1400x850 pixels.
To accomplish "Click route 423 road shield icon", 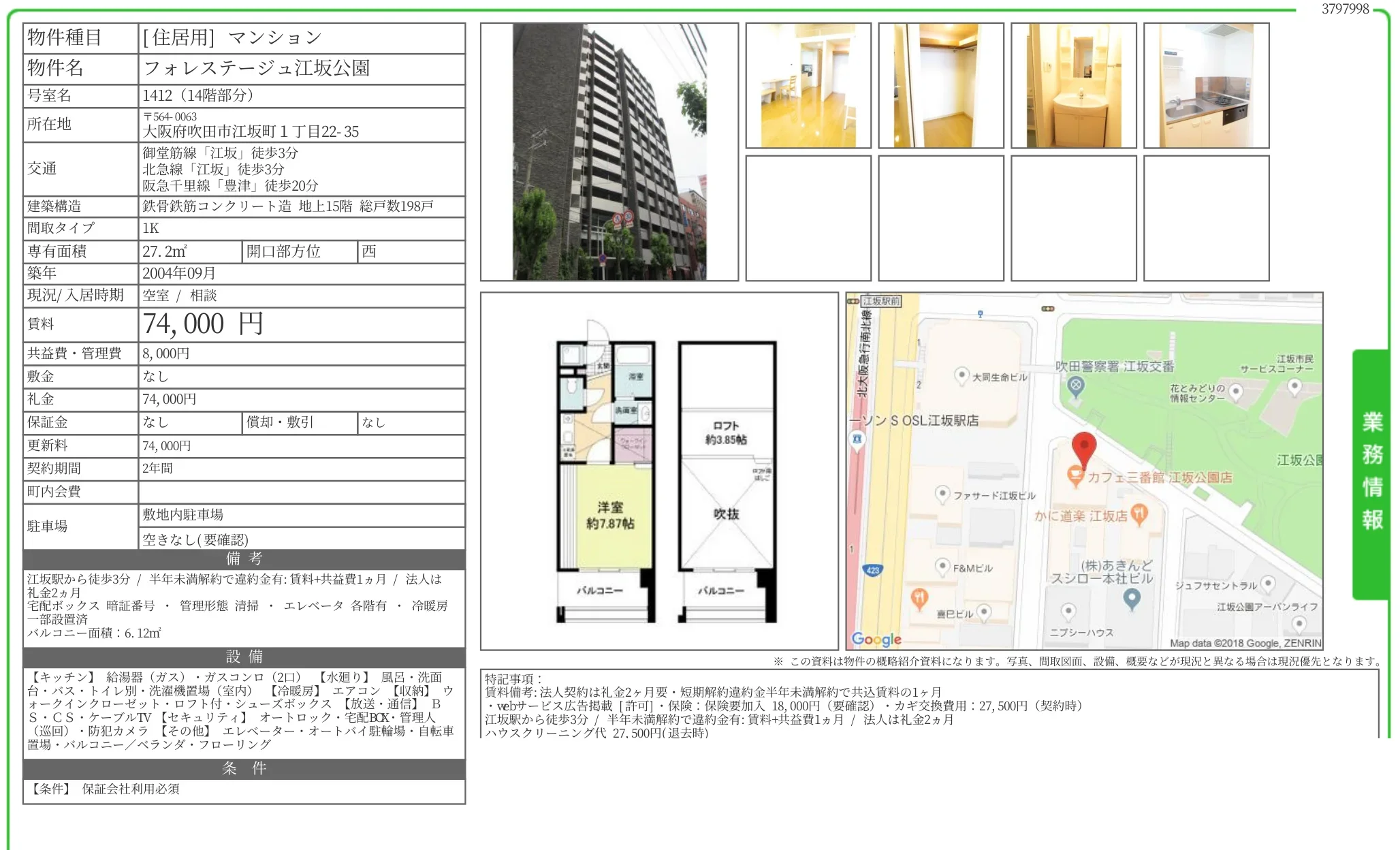I will (x=873, y=570).
